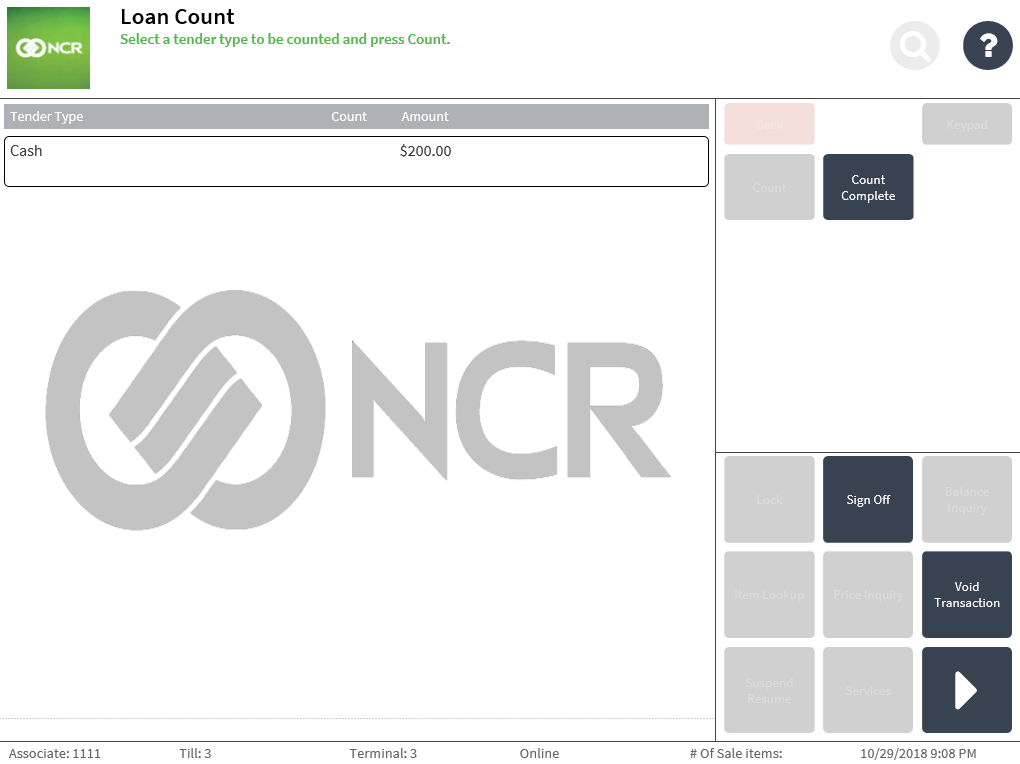Go to next page of function buttons

point(966,690)
